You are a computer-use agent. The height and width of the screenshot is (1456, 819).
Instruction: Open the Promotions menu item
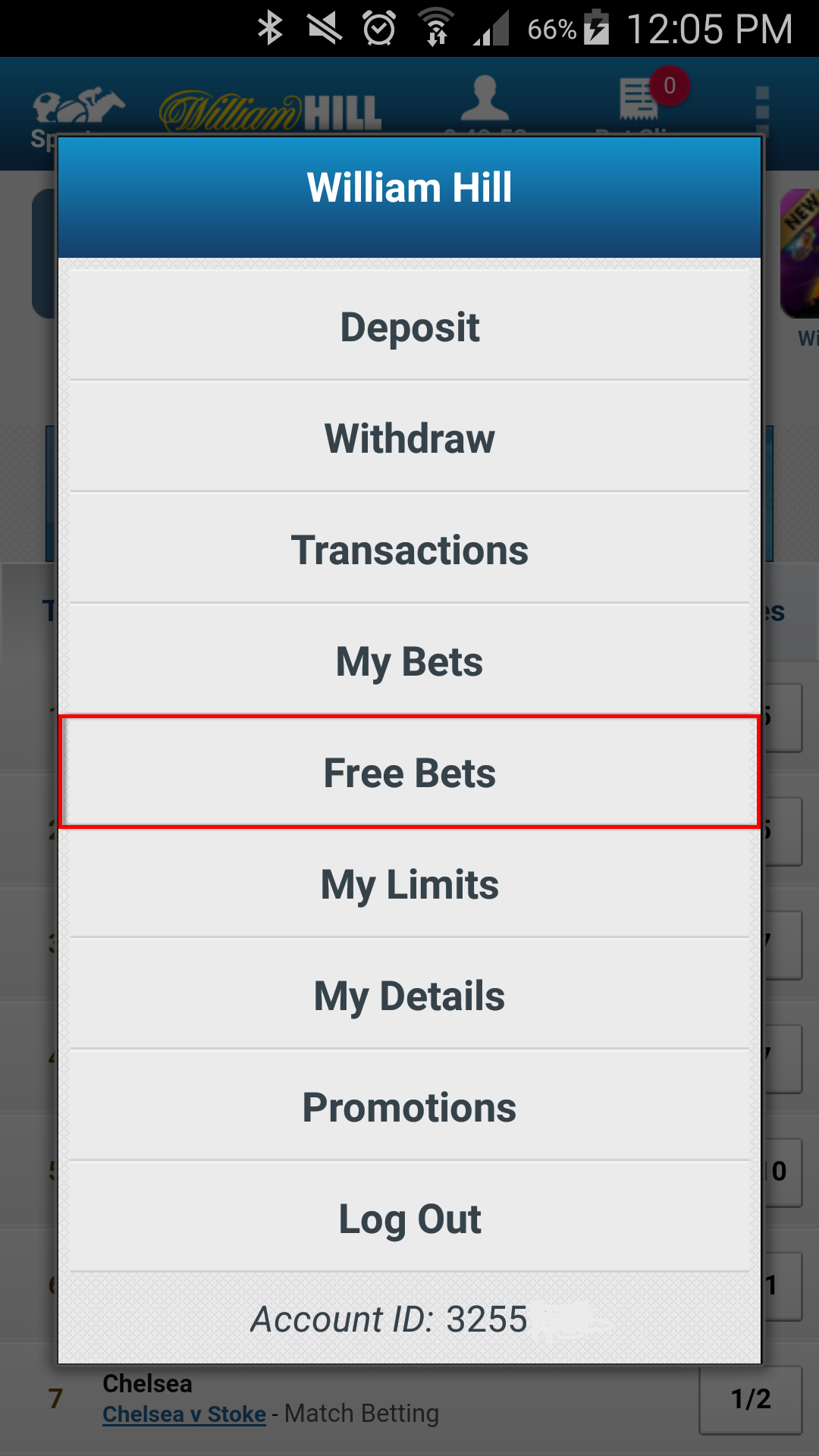click(409, 1106)
